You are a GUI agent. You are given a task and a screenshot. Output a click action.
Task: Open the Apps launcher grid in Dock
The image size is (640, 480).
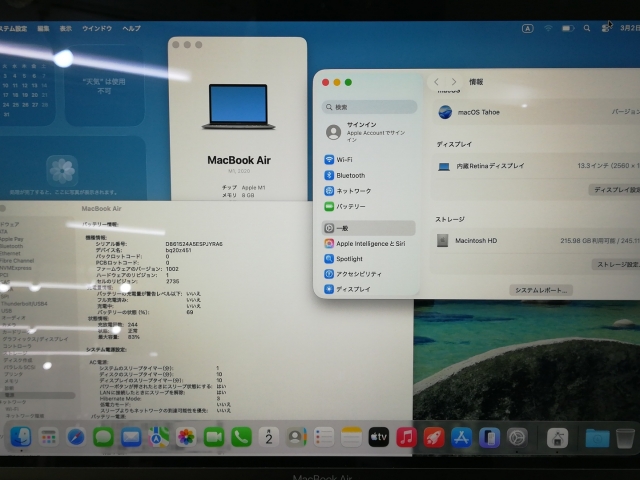49,438
